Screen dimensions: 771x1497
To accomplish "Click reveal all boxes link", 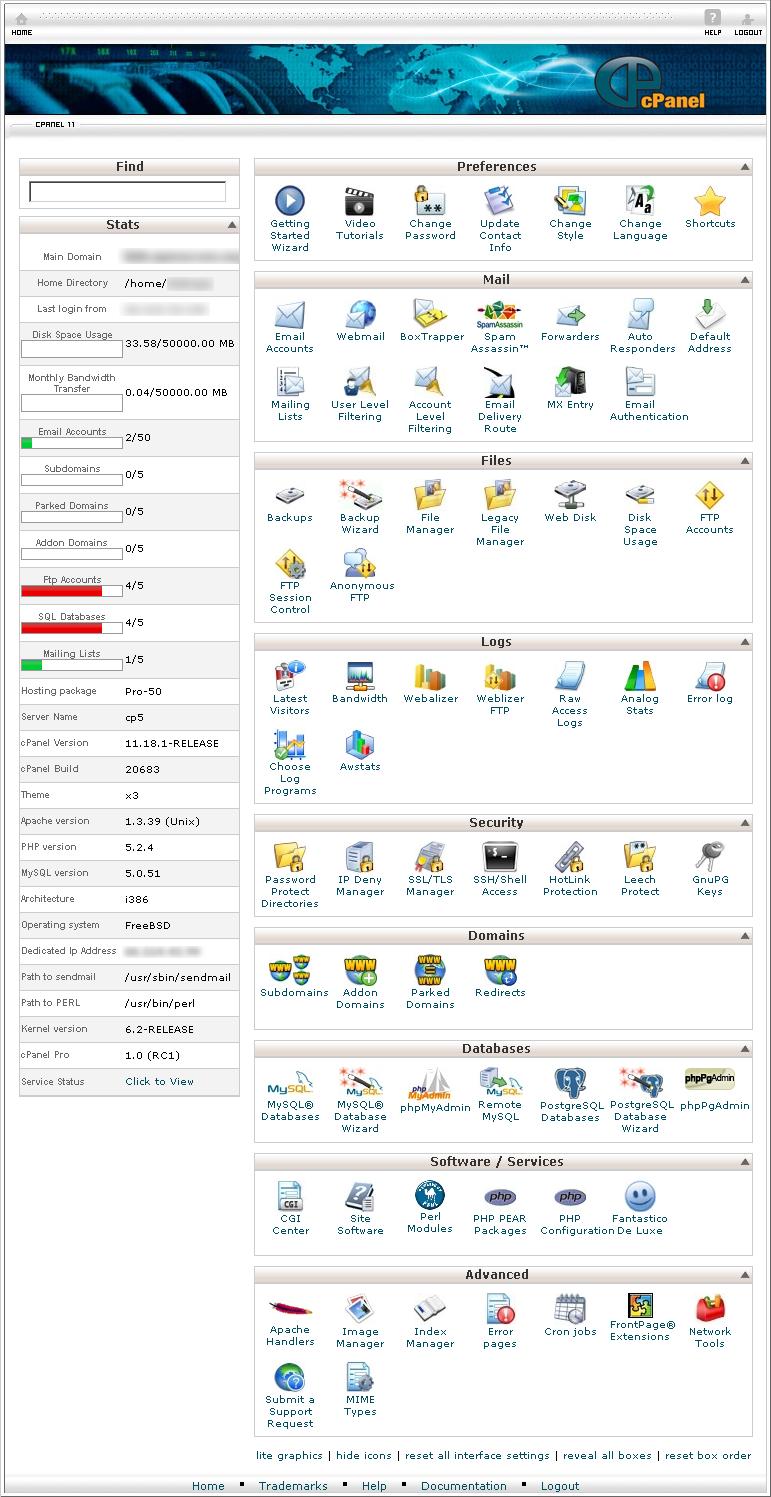I will coord(607,1455).
